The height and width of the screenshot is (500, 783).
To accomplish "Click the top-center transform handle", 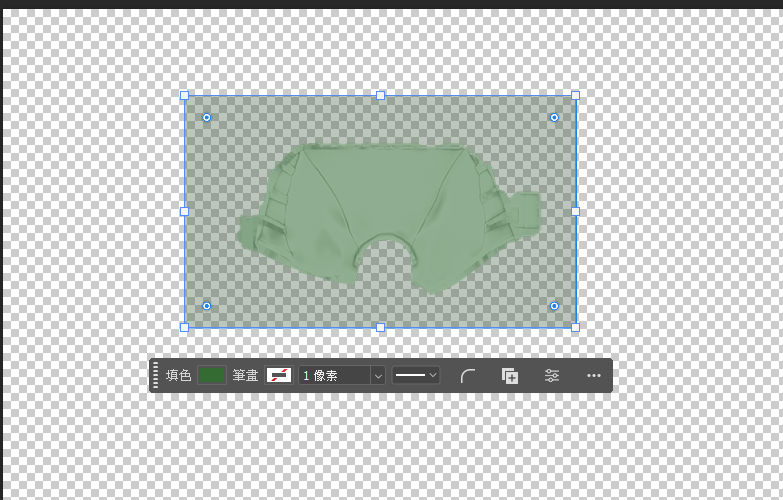I will (x=380, y=95).
